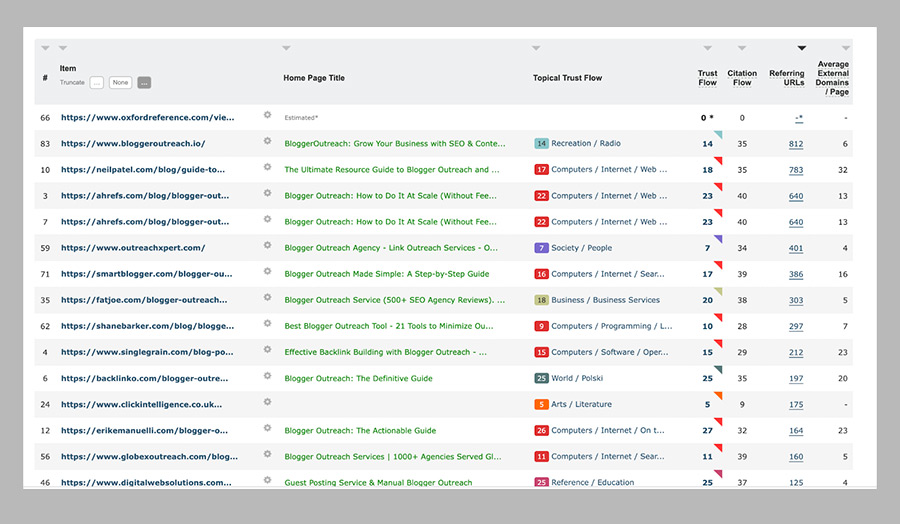Click the Citation Flow column header

[x=741, y=78]
